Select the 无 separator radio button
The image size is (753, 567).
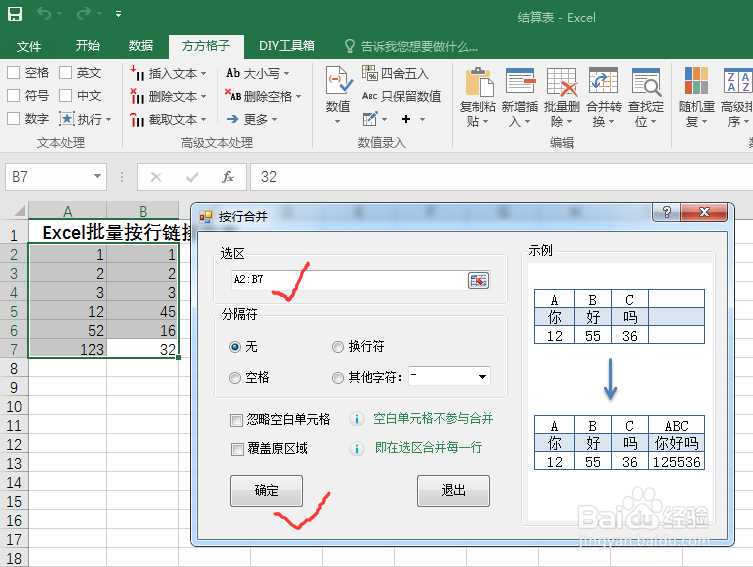[235, 347]
